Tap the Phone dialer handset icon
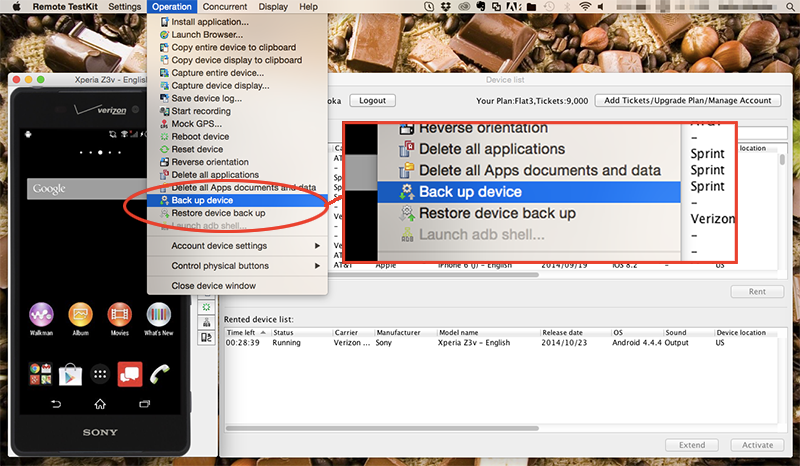This screenshot has width=800, height=466. 160,374
